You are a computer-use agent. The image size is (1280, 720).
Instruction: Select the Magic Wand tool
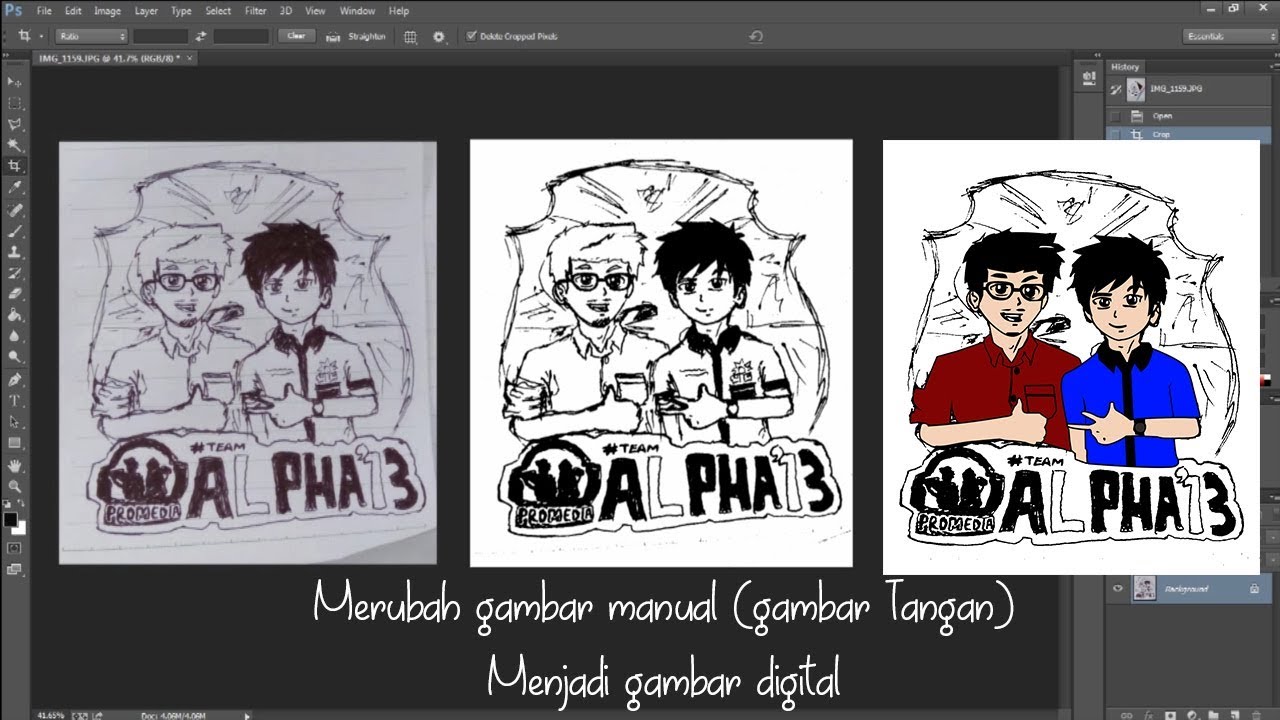tap(14, 145)
